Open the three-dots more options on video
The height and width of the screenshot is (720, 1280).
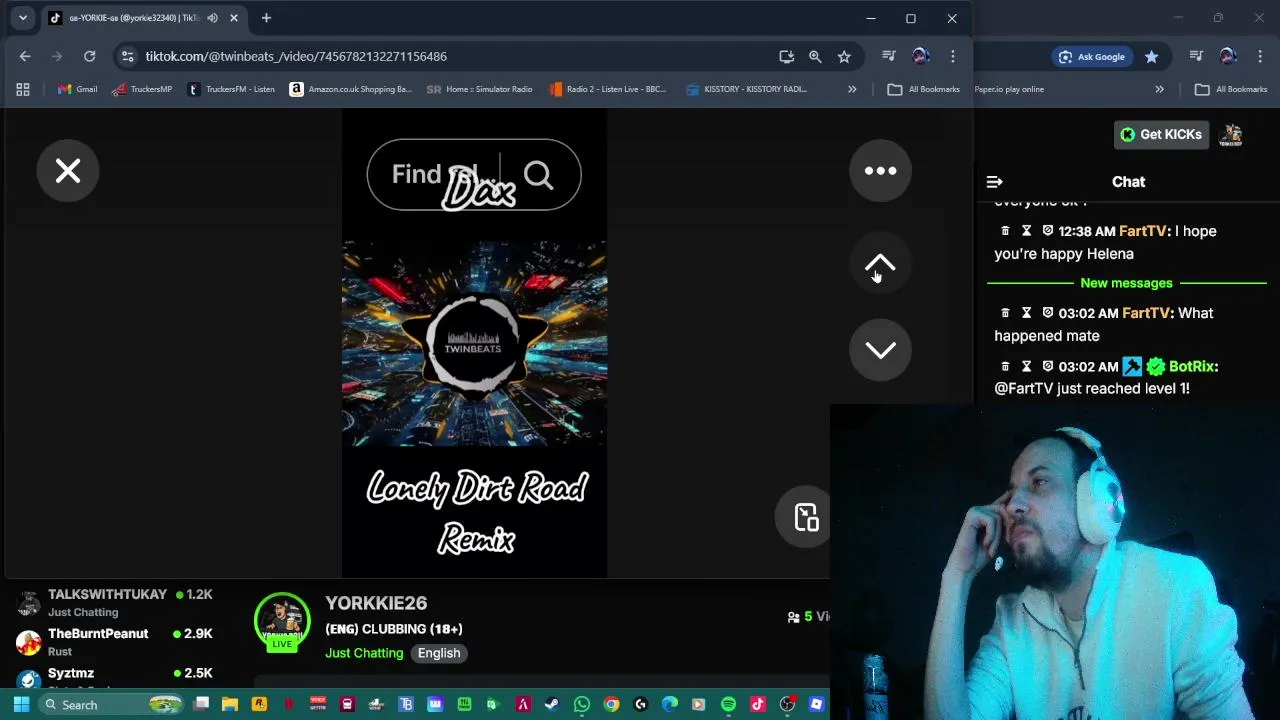(x=880, y=171)
